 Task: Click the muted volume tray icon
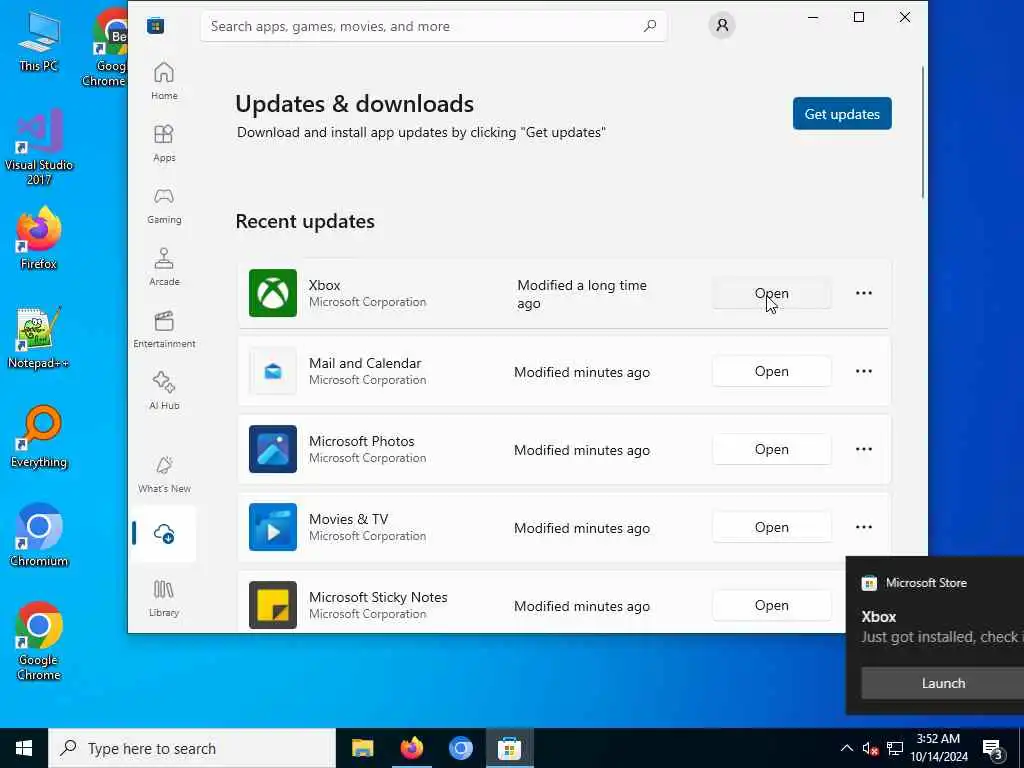click(x=870, y=748)
